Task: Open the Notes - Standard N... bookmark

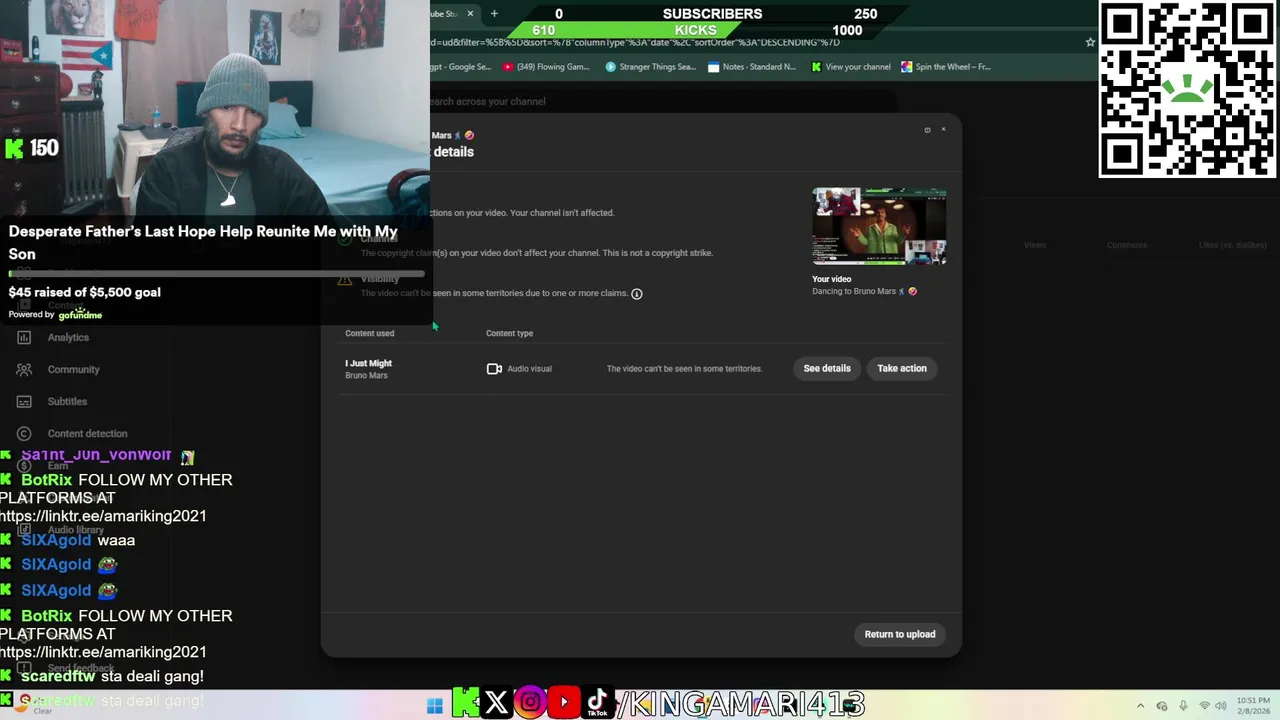Action: tap(752, 67)
